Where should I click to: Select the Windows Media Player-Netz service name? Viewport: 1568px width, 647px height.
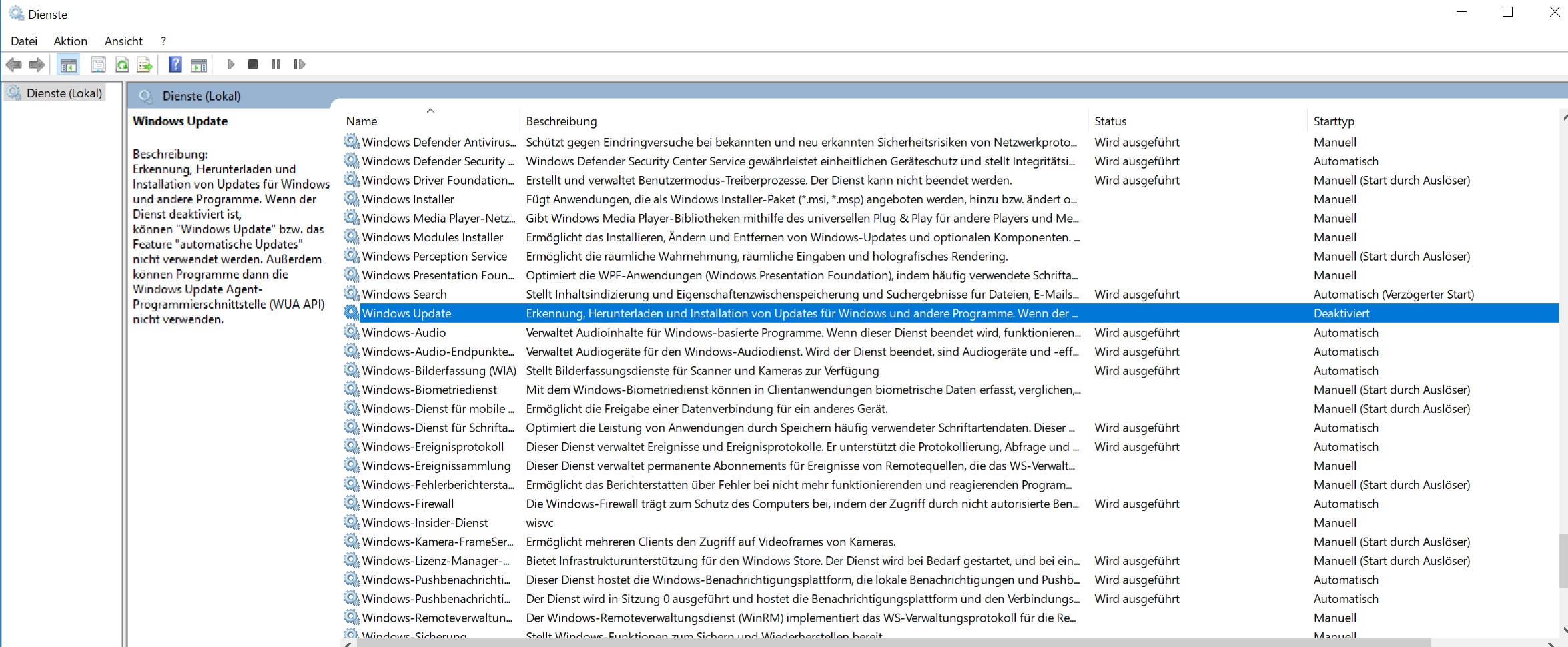438,219
